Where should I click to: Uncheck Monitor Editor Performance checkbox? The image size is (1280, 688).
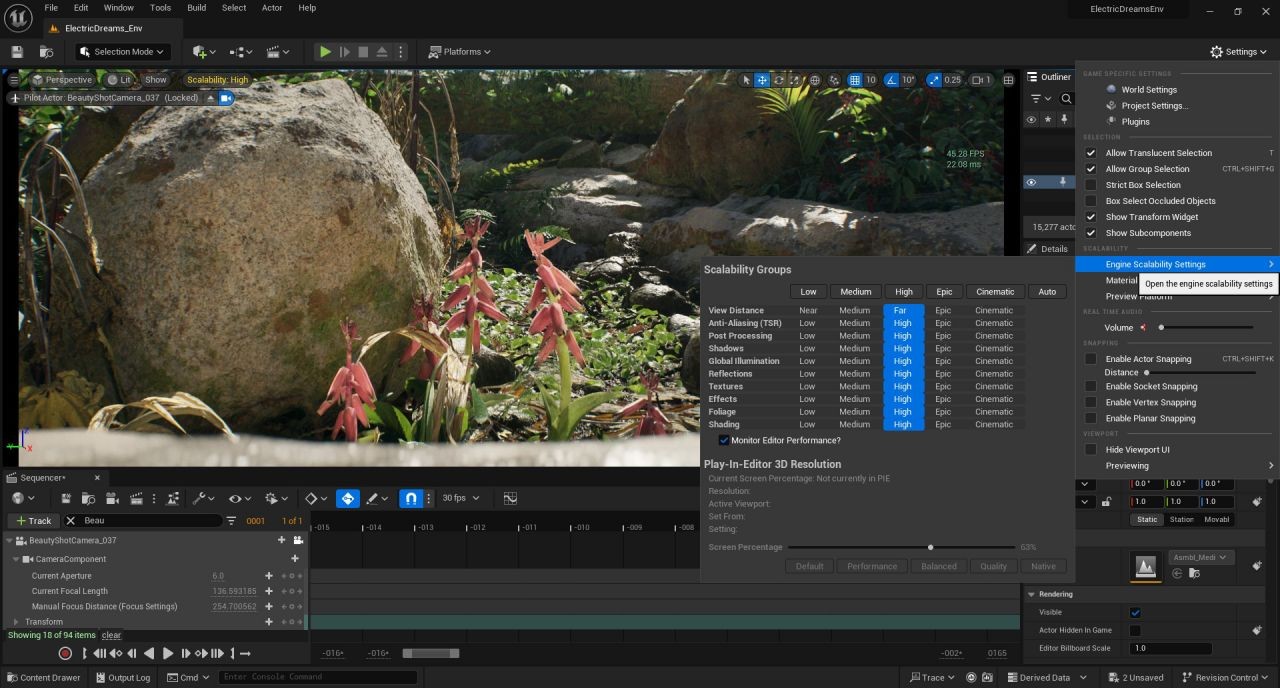[x=724, y=440]
